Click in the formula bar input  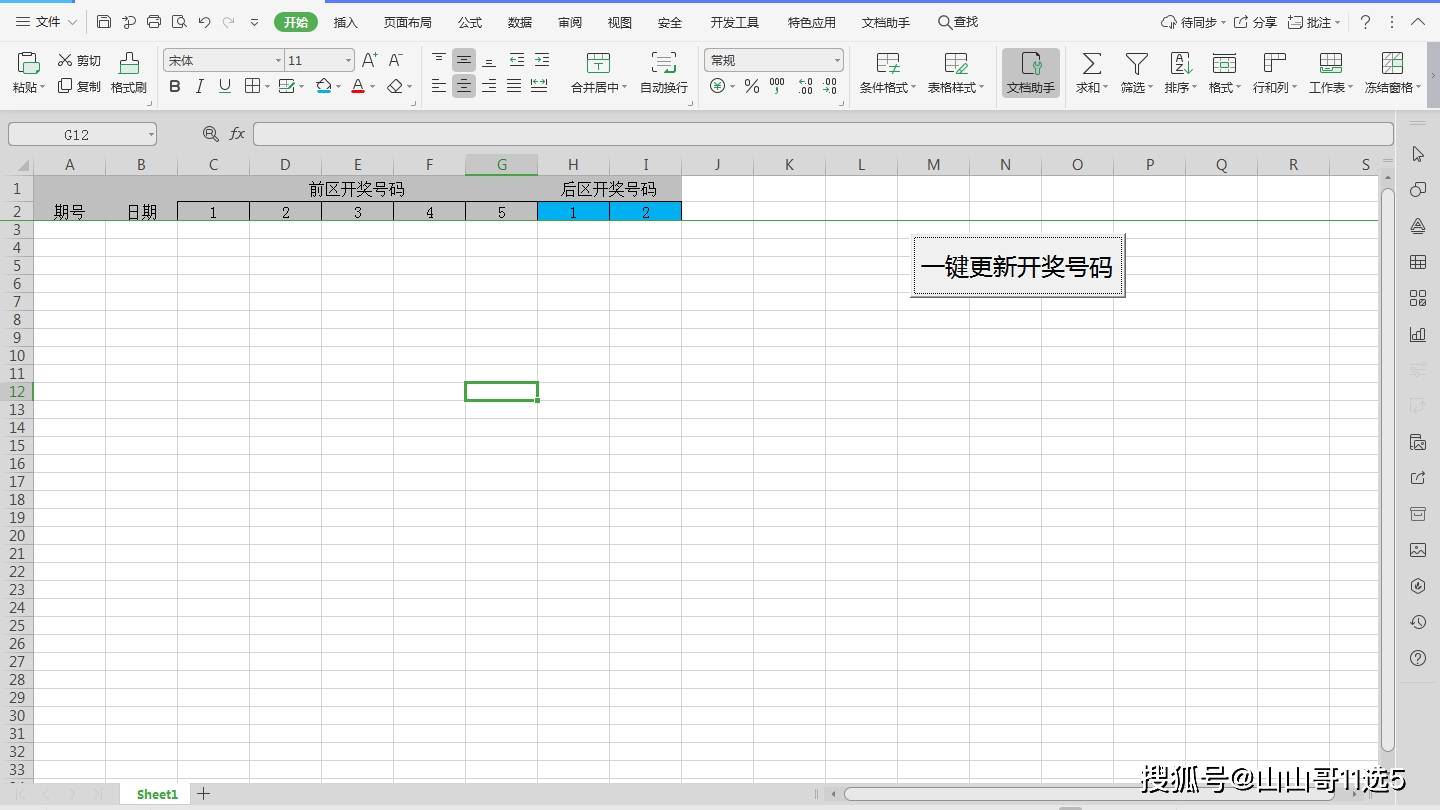pos(823,134)
